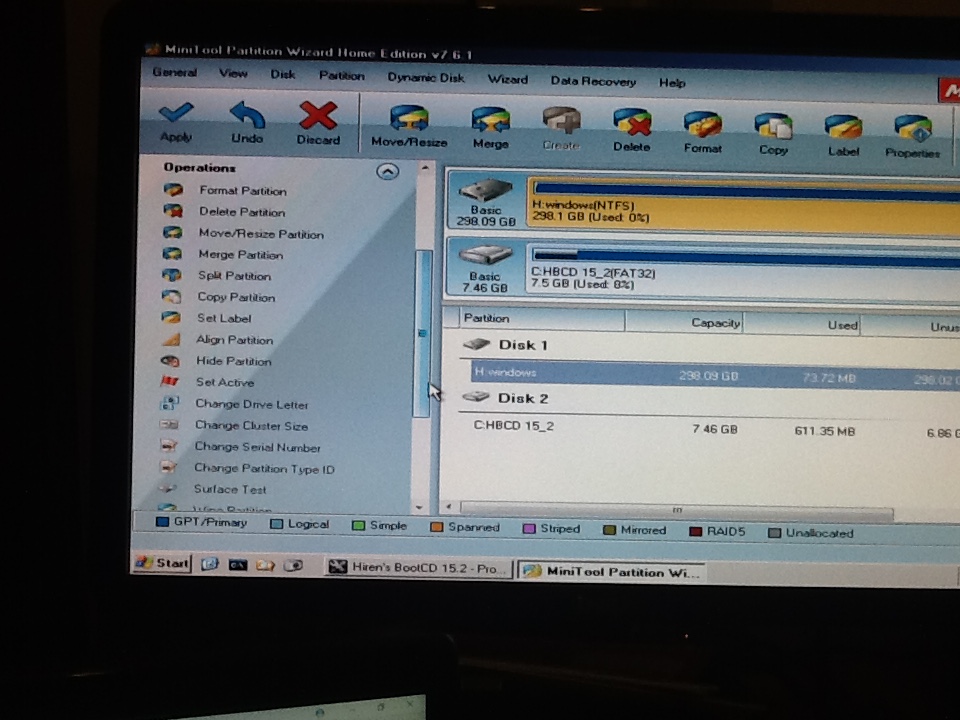Click the Disk 1 group header
The width and height of the screenshot is (960, 720).
click(x=522, y=345)
